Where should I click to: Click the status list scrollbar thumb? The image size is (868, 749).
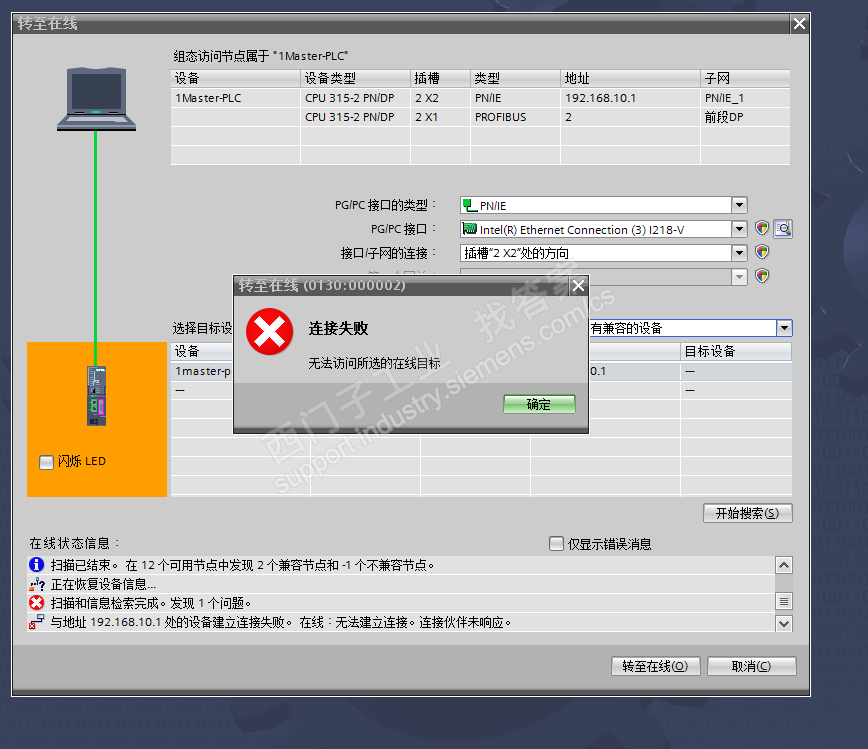click(x=784, y=601)
